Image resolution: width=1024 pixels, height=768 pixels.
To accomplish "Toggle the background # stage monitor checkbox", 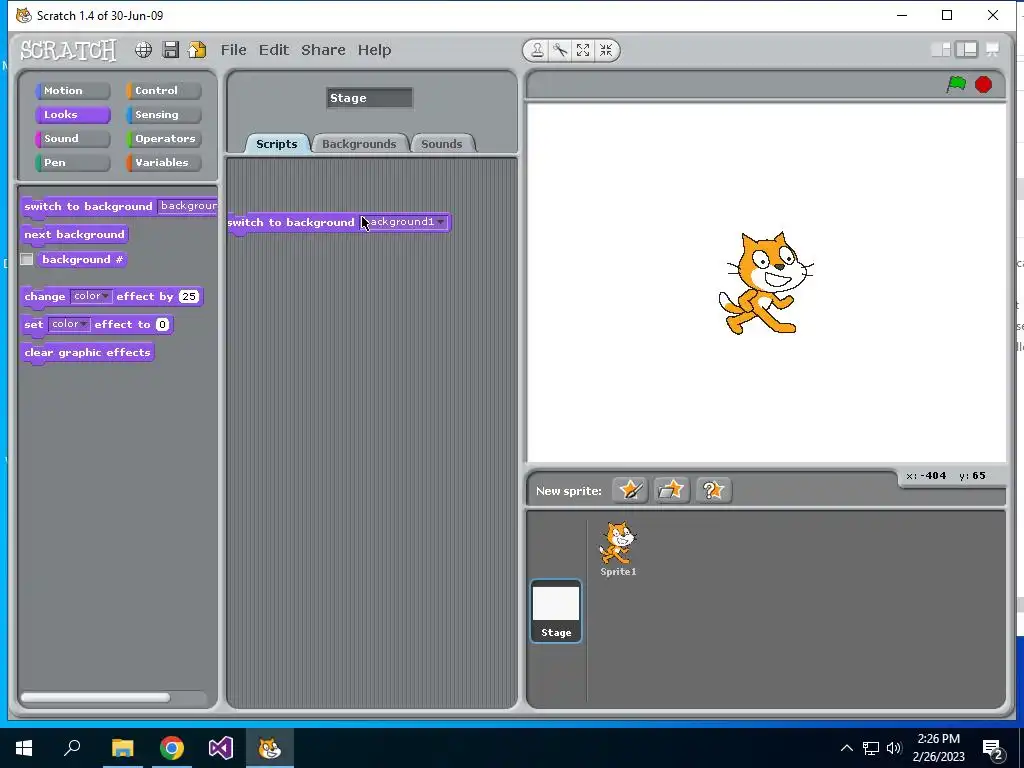I will [27, 260].
